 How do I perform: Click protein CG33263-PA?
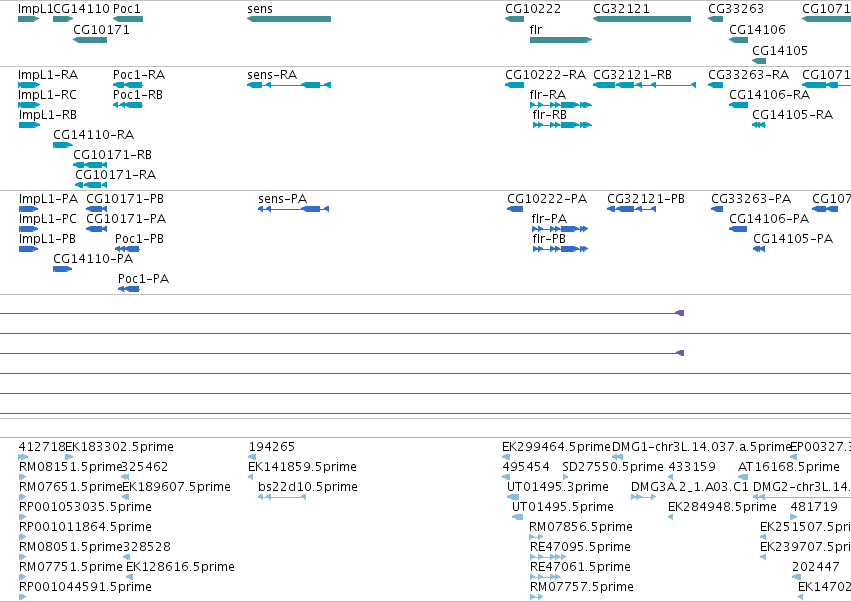(751, 199)
